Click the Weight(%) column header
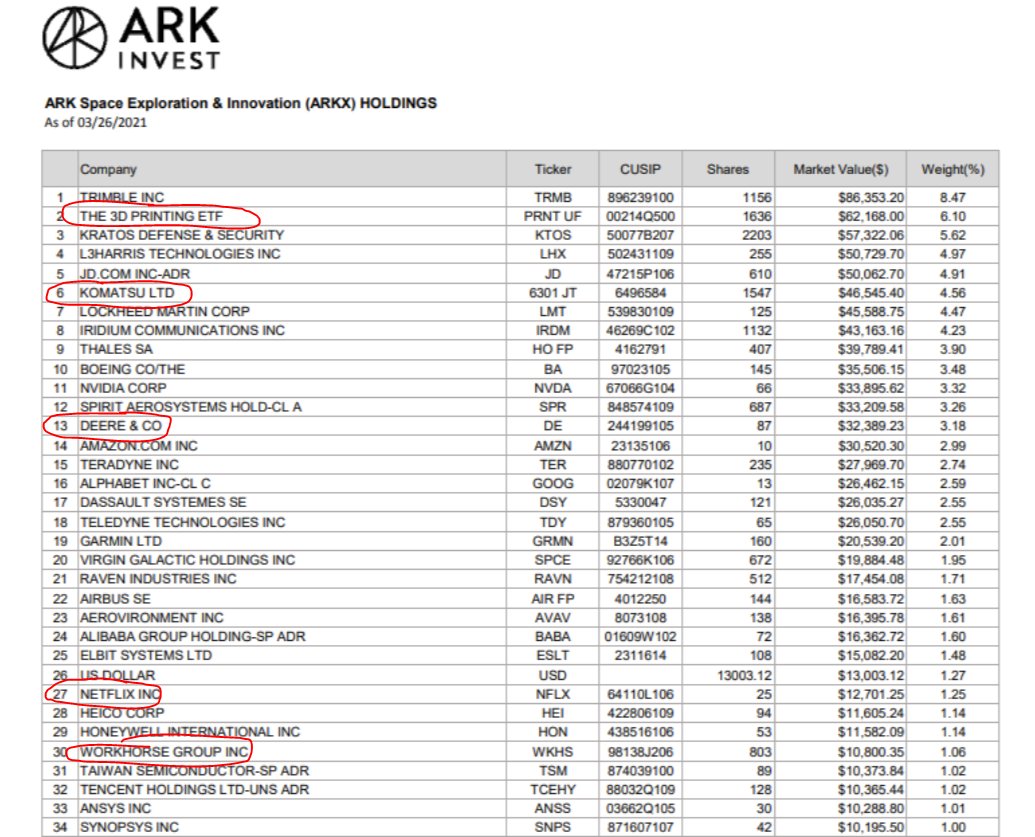This screenshot has width=1035, height=837. coord(952,170)
